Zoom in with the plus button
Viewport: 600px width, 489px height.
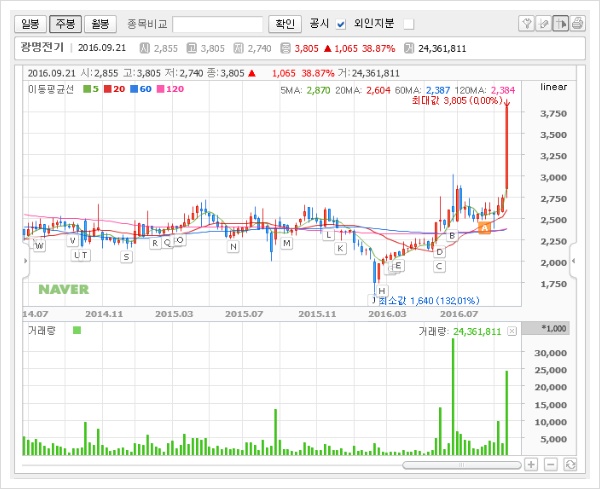[531, 464]
